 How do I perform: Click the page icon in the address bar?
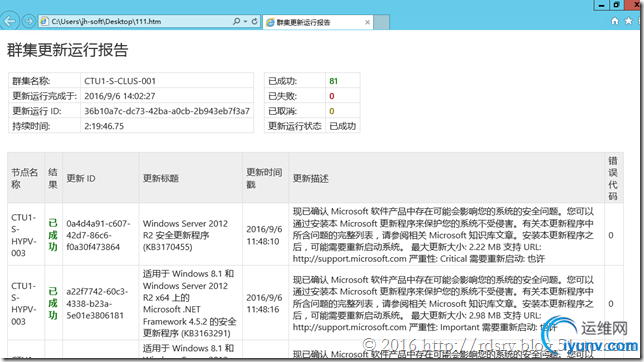pos(44,21)
